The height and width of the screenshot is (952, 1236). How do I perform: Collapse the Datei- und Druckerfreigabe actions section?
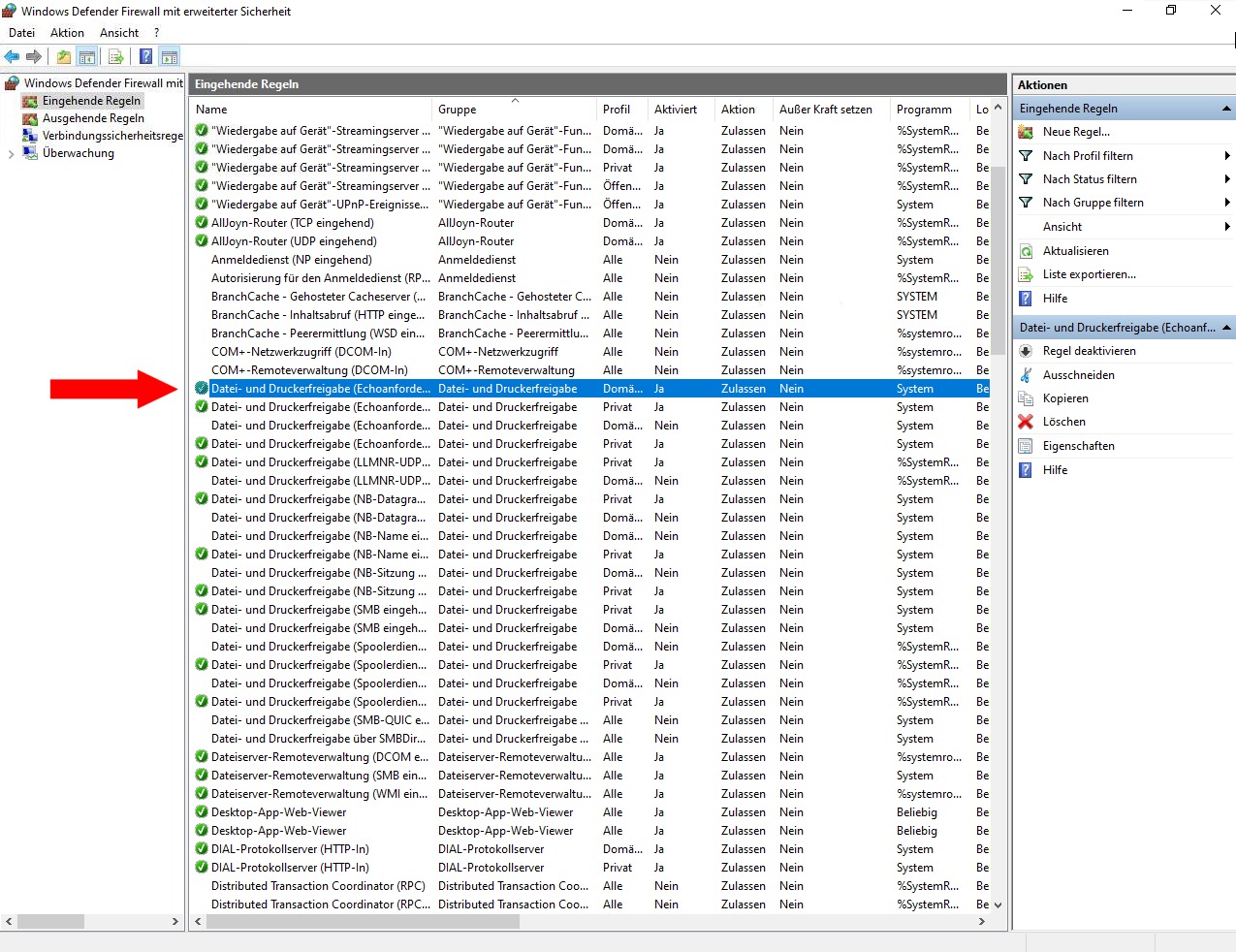[1226, 328]
